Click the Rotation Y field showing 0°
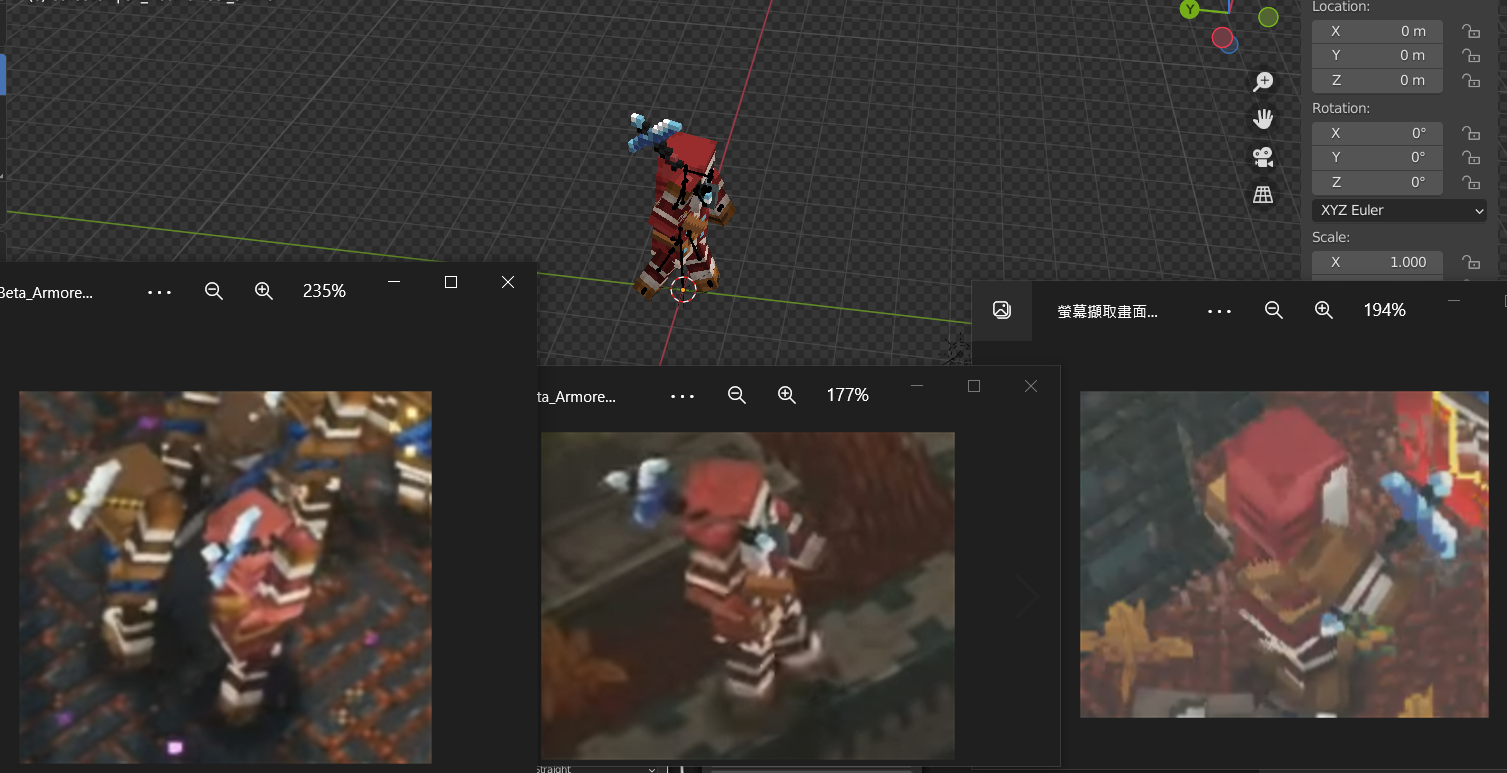The height and width of the screenshot is (773, 1507). (x=1377, y=158)
